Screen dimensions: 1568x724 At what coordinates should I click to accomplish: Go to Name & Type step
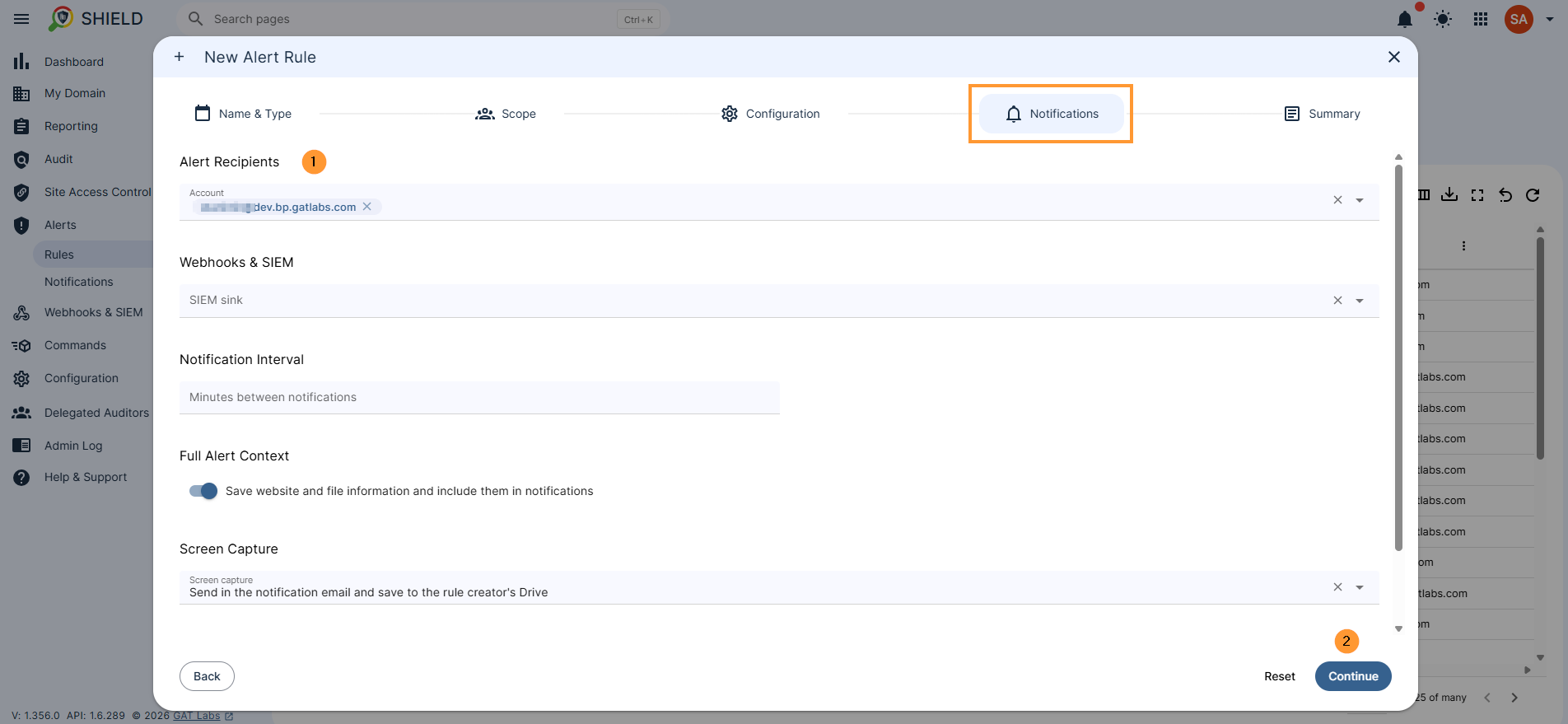(243, 114)
